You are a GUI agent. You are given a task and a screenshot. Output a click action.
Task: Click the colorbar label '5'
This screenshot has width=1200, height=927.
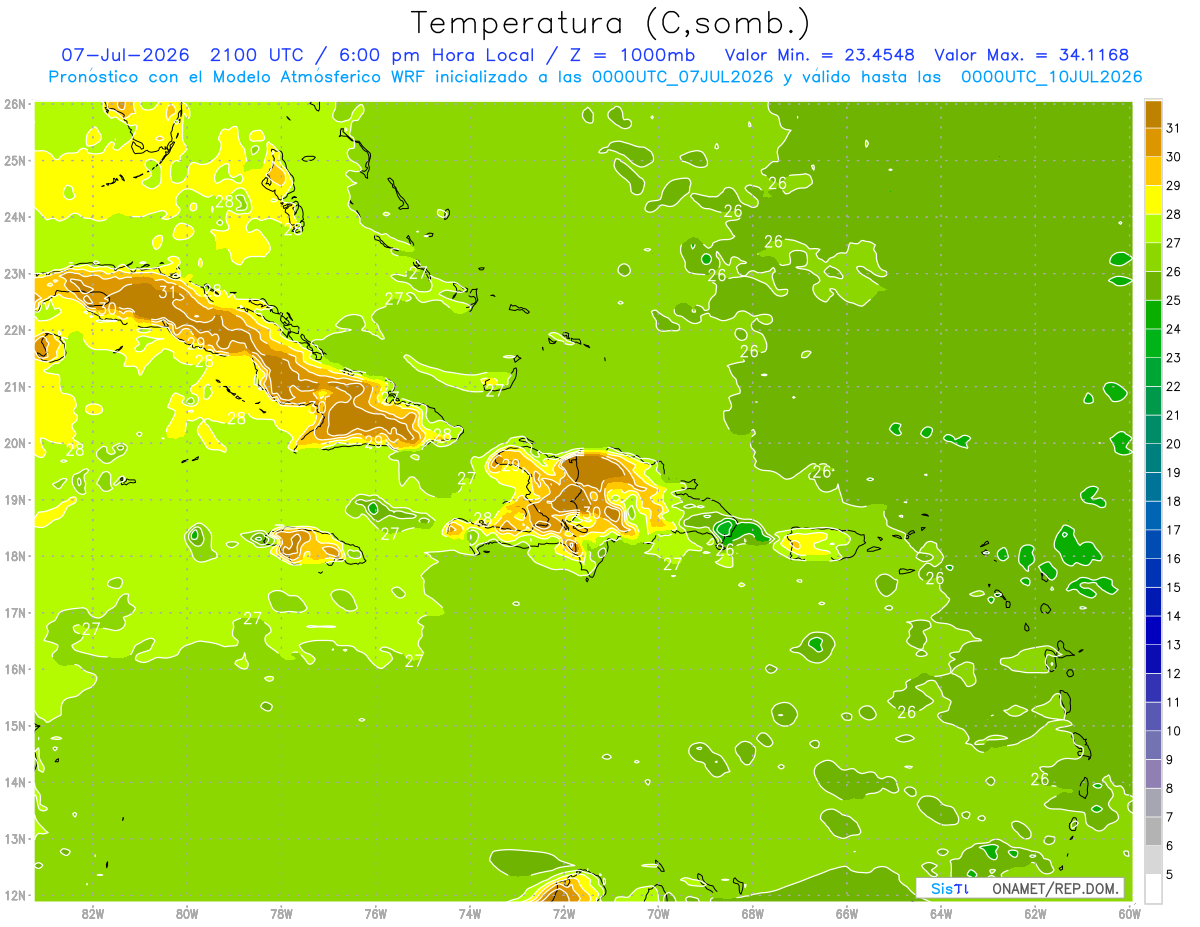point(1170,874)
